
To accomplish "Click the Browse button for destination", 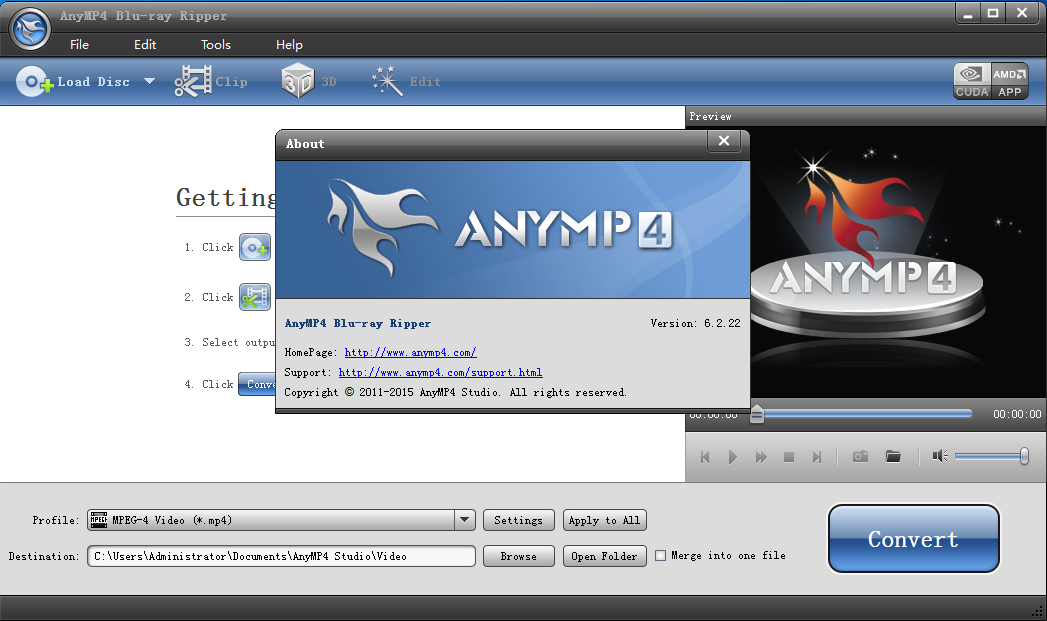I will (x=518, y=556).
